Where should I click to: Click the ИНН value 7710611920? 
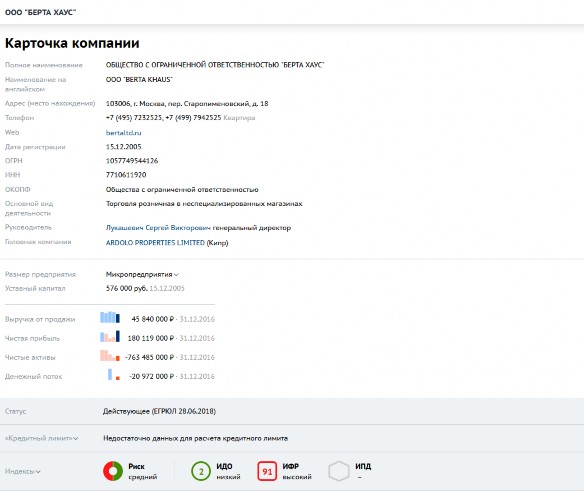click(126, 175)
